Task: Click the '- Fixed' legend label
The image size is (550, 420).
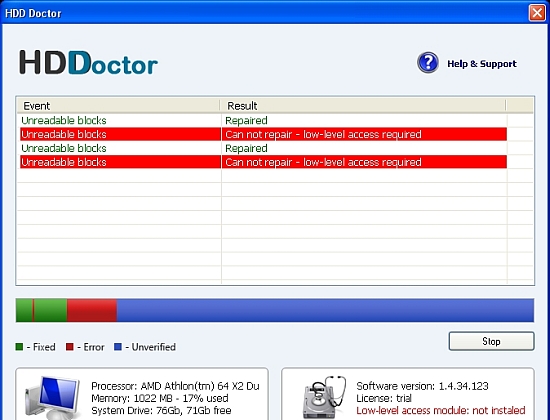Action: click(41, 347)
